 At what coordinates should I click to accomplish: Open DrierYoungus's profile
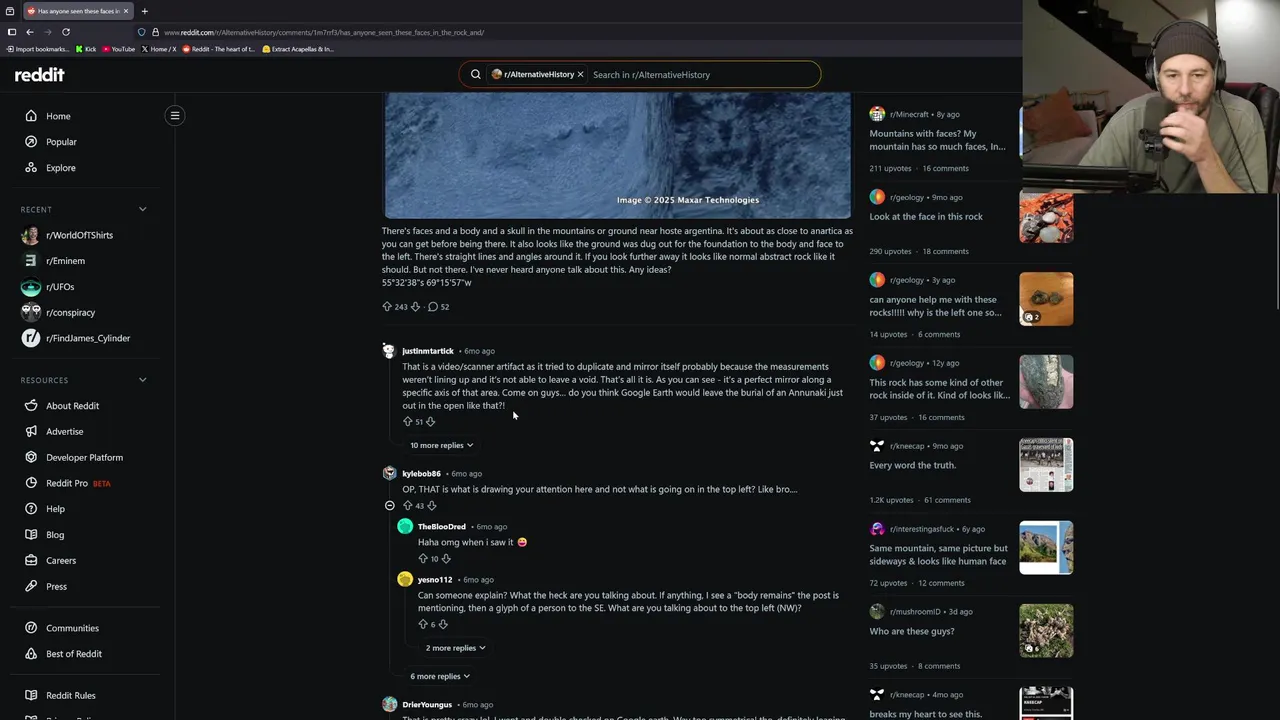pyautogui.click(x=426, y=705)
